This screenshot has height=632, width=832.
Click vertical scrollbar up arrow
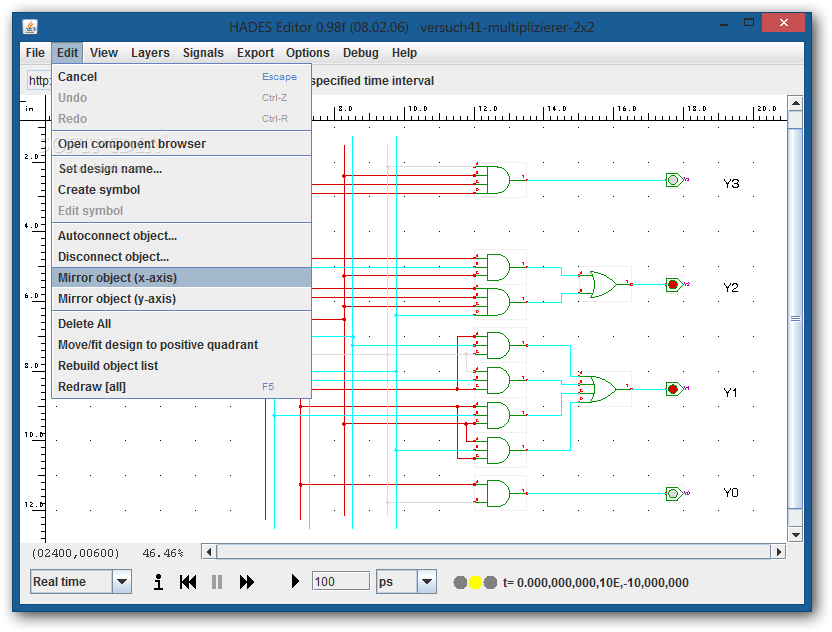click(795, 103)
